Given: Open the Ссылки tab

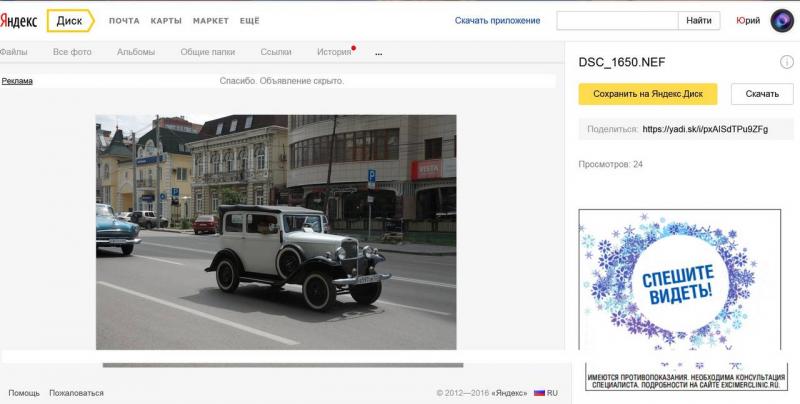Looking at the screenshot, I should [x=276, y=52].
